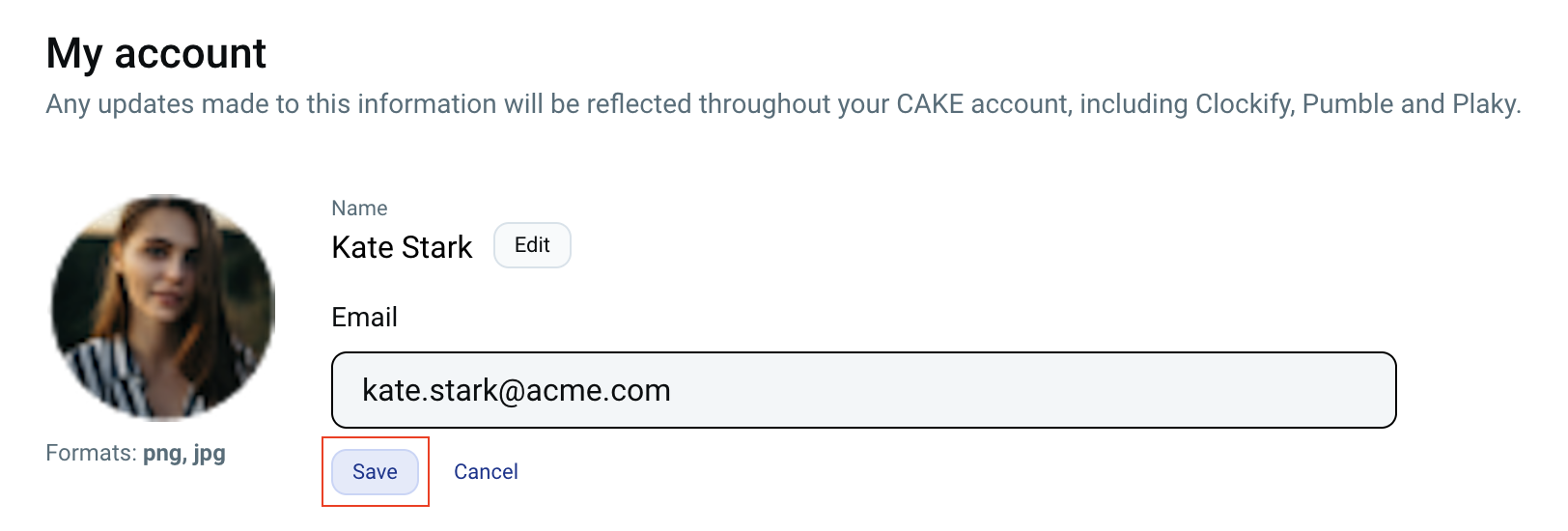Click Kate Stark's round profile photo
Viewport: 1568px width, 531px height.
coord(163,308)
